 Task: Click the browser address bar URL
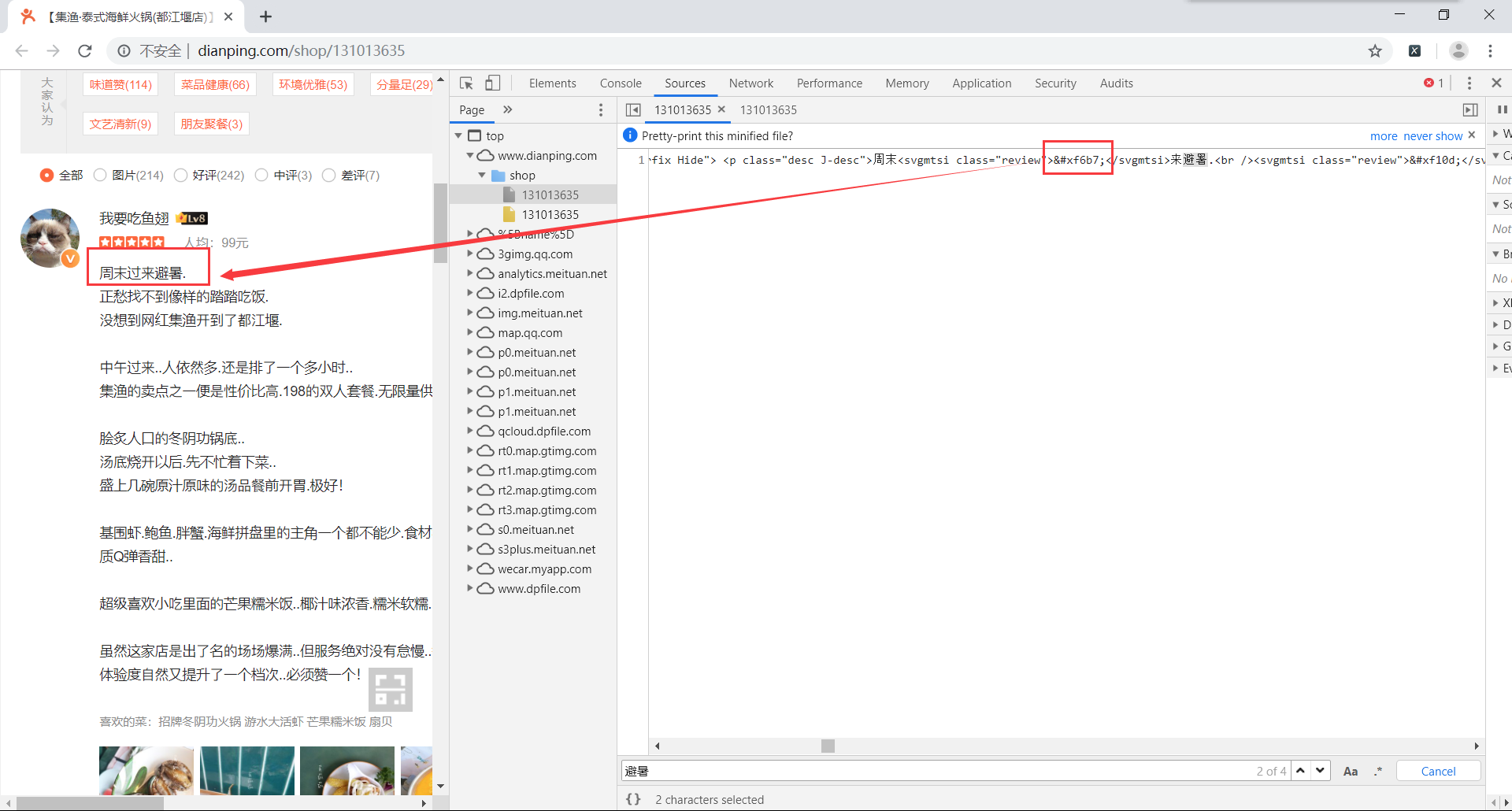[x=301, y=50]
